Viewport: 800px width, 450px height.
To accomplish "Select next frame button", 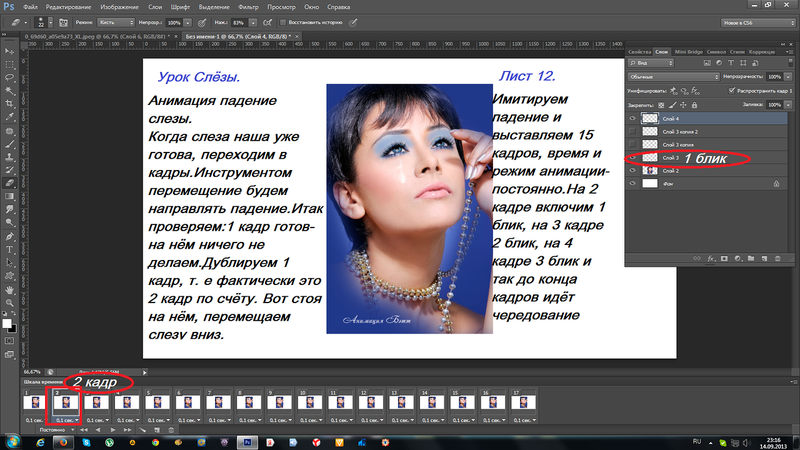I will point(127,430).
